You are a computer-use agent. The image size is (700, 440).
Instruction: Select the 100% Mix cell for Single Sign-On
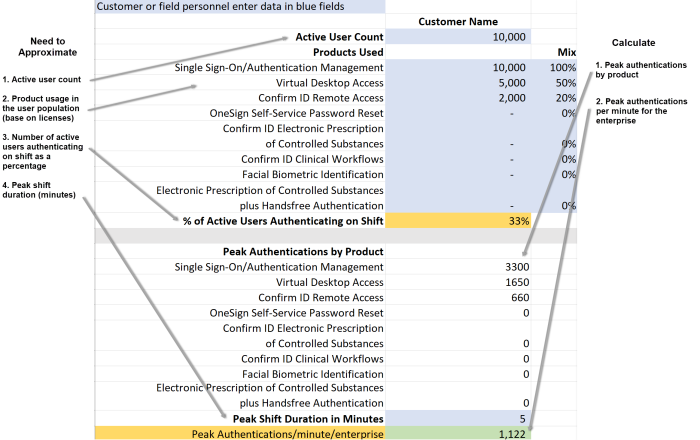pos(559,67)
